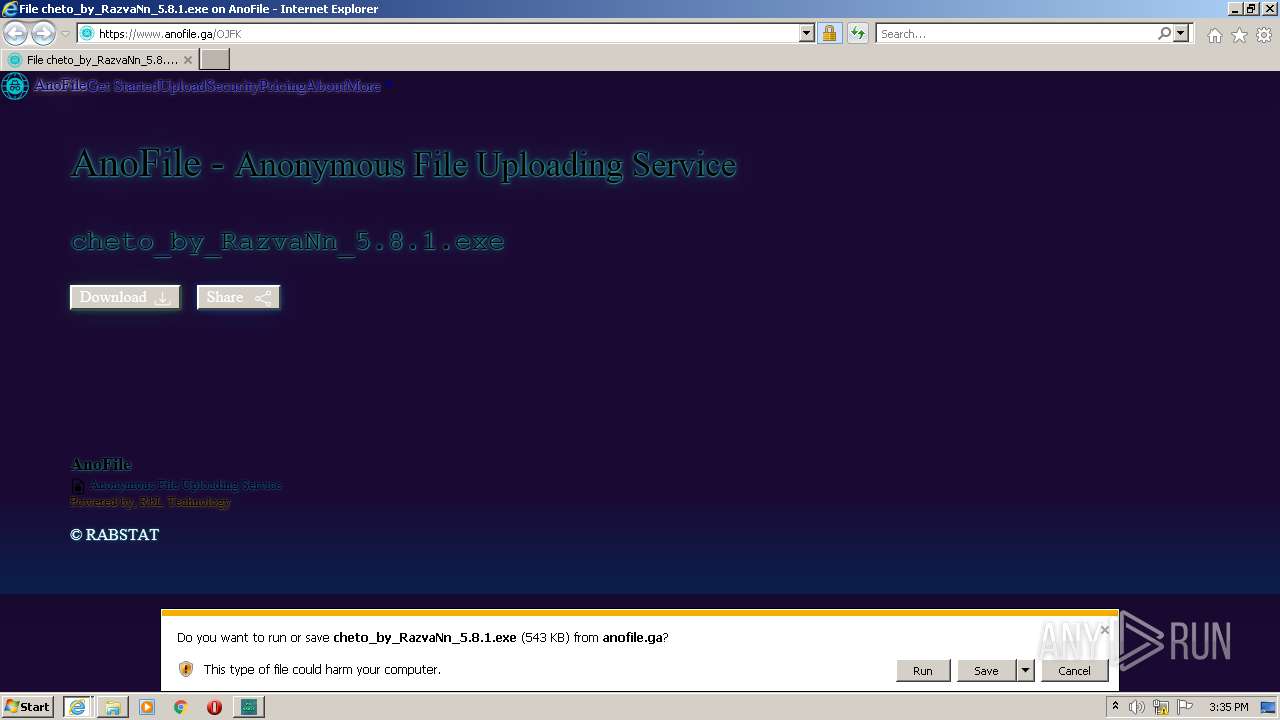Click the network tray icon
The height and width of the screenshot is (720, 1280).
point(1161,707)
